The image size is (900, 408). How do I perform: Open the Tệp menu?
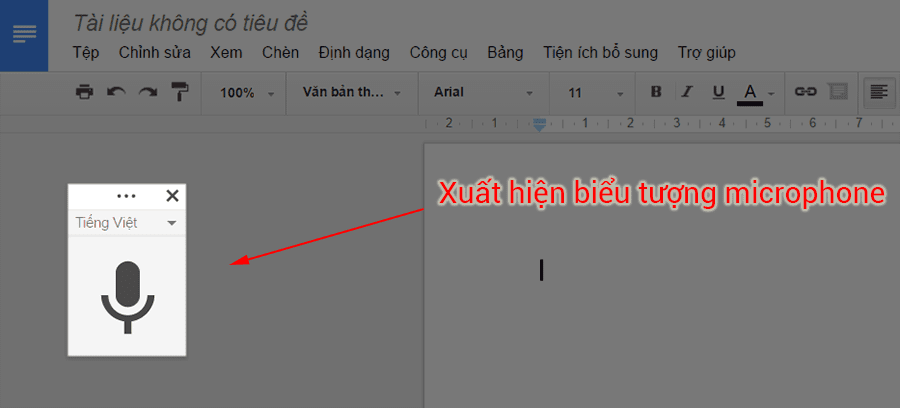(x=86, y=53)
